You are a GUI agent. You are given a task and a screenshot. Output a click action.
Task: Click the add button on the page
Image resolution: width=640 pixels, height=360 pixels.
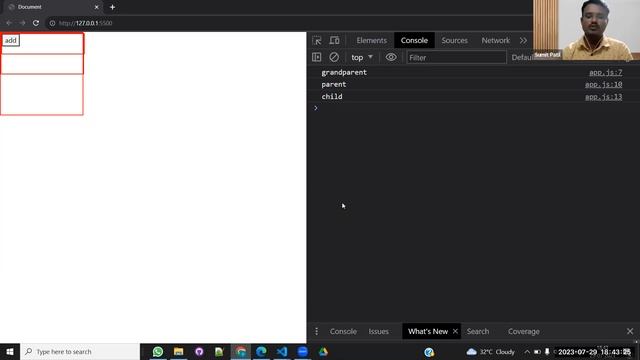pos(11,40)
